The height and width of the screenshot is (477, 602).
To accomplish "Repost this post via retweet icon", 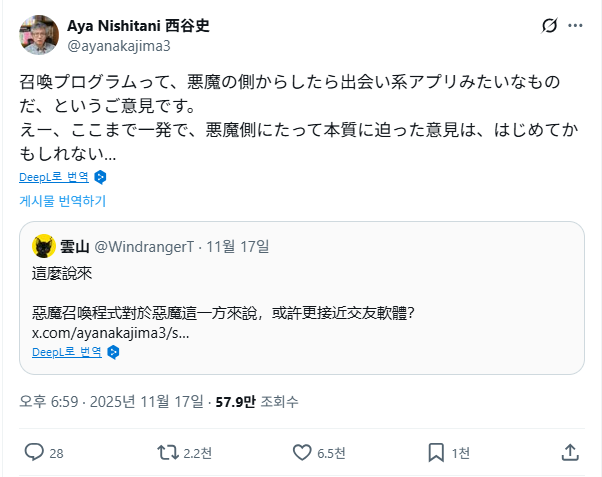I will click(x=169, y=452).
